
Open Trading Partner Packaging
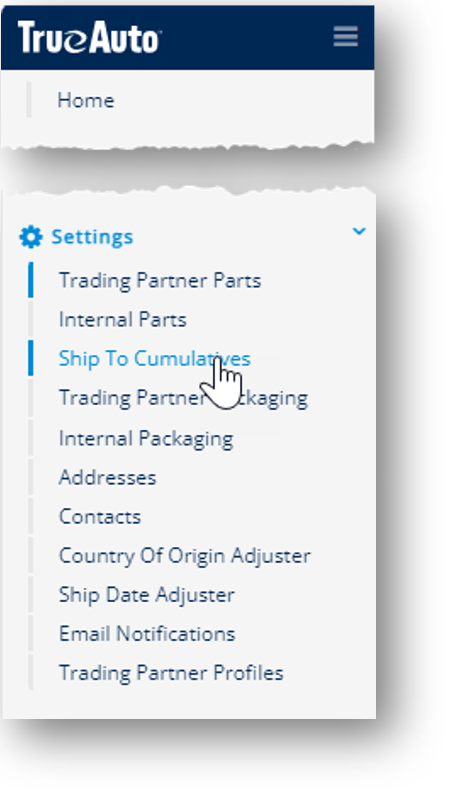[x=183, y=398]
